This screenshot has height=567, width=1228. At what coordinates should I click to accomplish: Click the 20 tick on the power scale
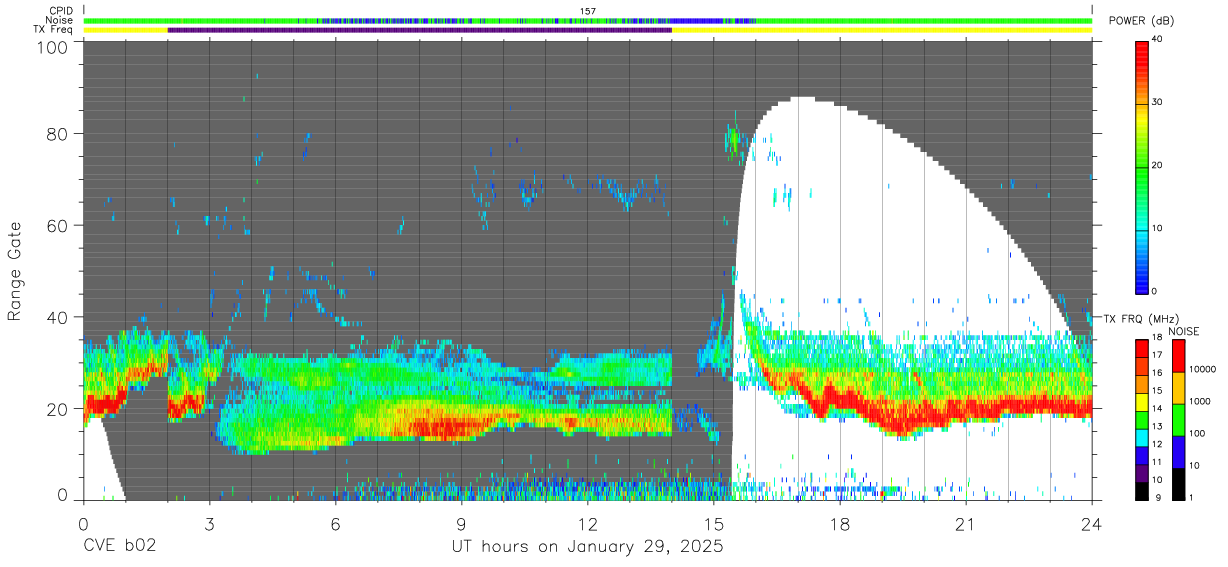pos(1158,165)
